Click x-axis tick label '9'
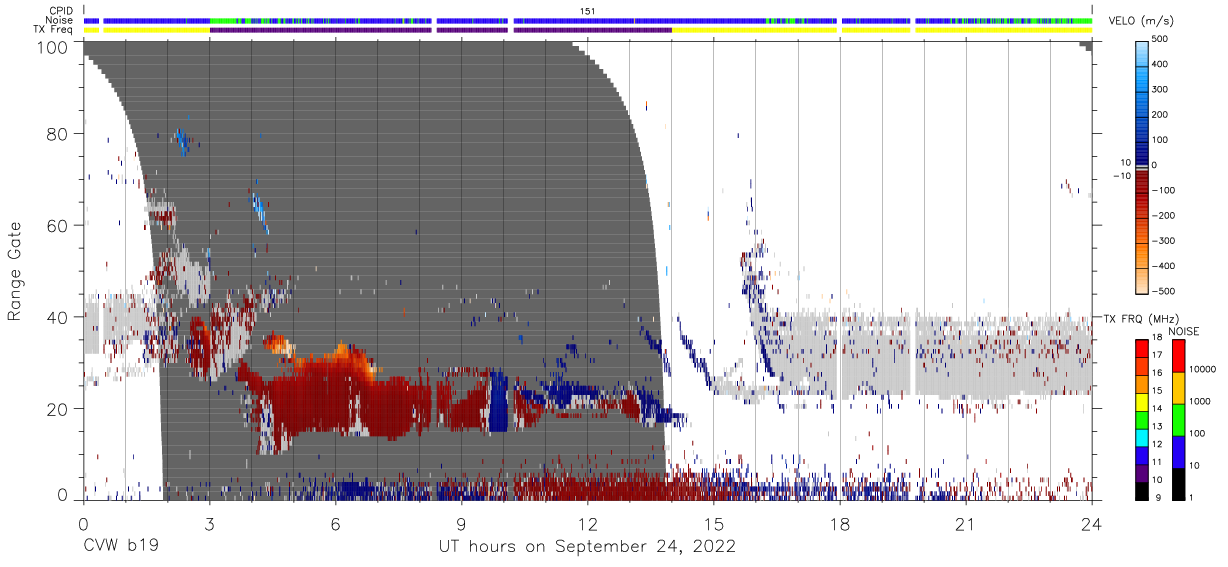Image resolution: width=1228 pixels, height=567 pixels. [461, 523]
